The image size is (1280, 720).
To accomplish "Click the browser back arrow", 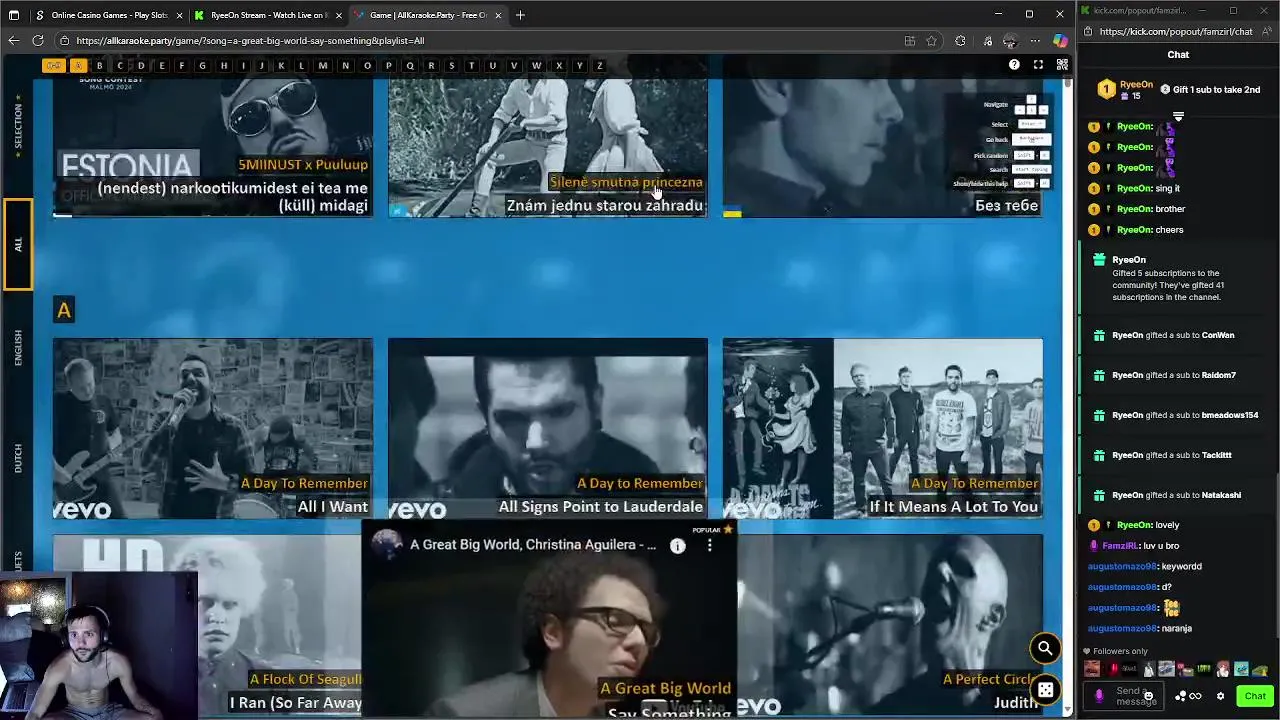I will pos(13,41).
